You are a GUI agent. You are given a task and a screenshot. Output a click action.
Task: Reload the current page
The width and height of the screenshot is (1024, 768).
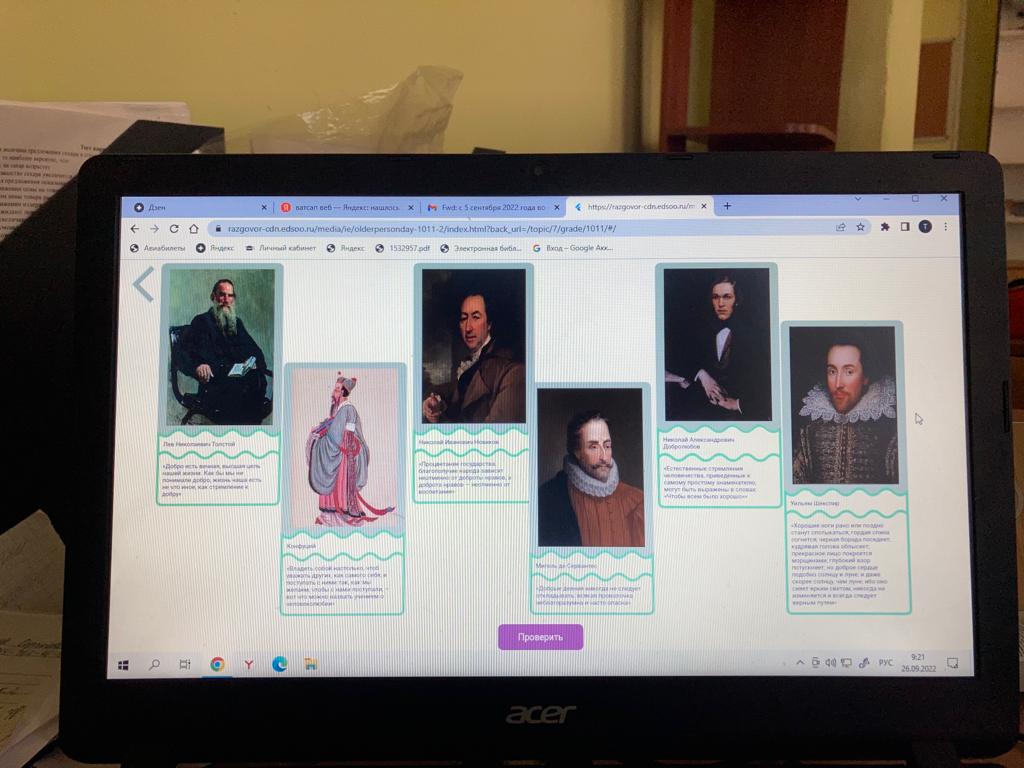(174, 229)
